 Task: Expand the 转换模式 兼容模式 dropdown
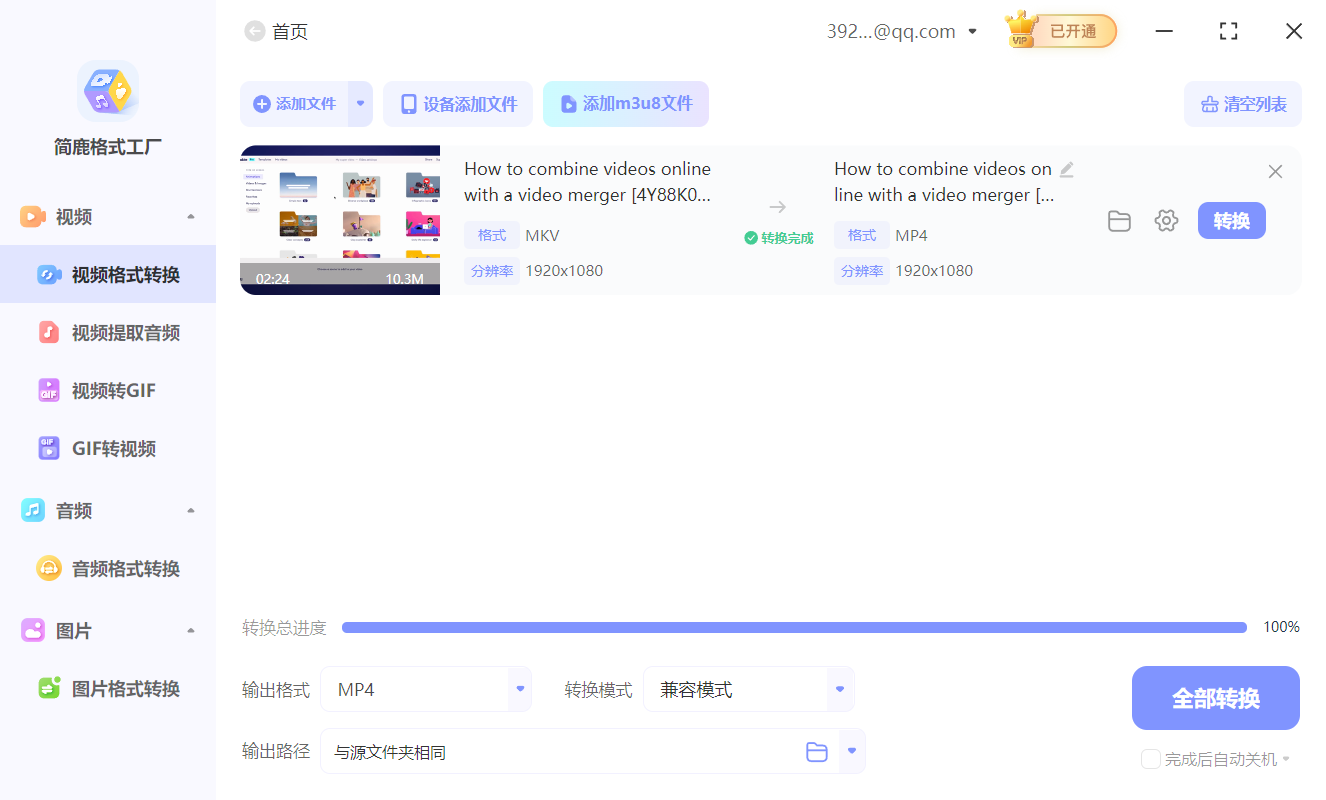pyautogui.click(x=838, y=689)
